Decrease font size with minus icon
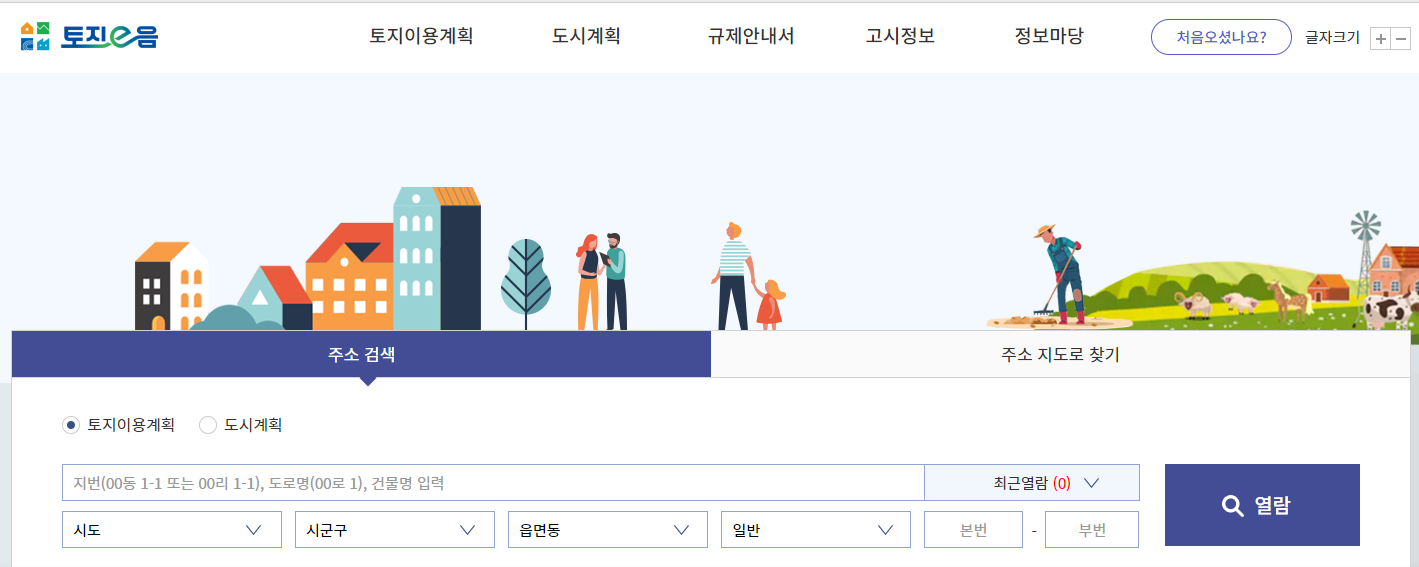1419x567 pixels. click(1401, 38)
